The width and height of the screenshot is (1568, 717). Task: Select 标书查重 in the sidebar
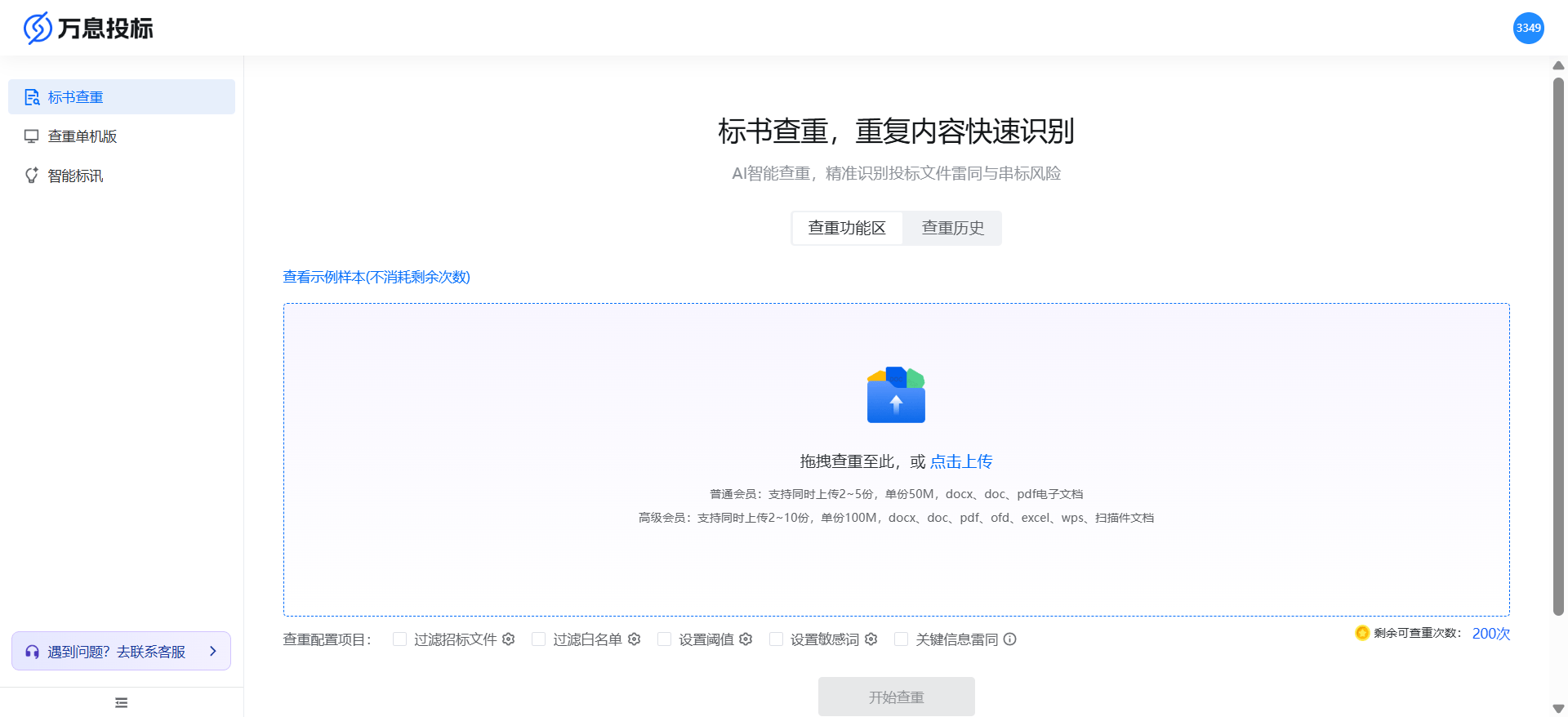[122, 97]
